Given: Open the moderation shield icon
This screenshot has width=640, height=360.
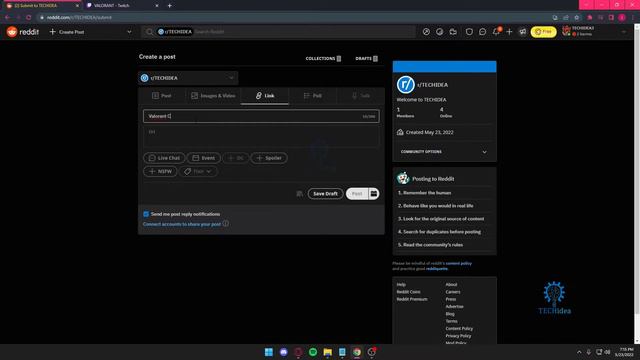Looking at the screenshot, I should tap(469, 32).
